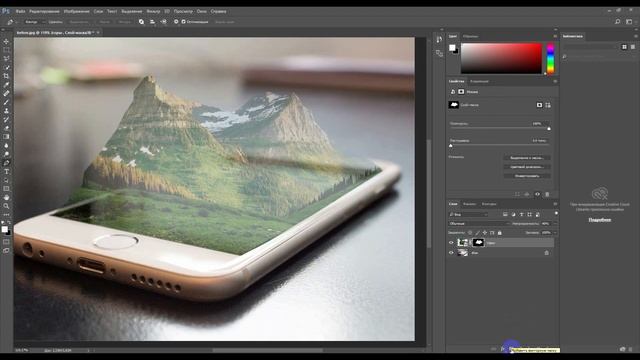Click the Select and Mask button
The height and width of the screenshot is (360, 640).
click(527, 158)
